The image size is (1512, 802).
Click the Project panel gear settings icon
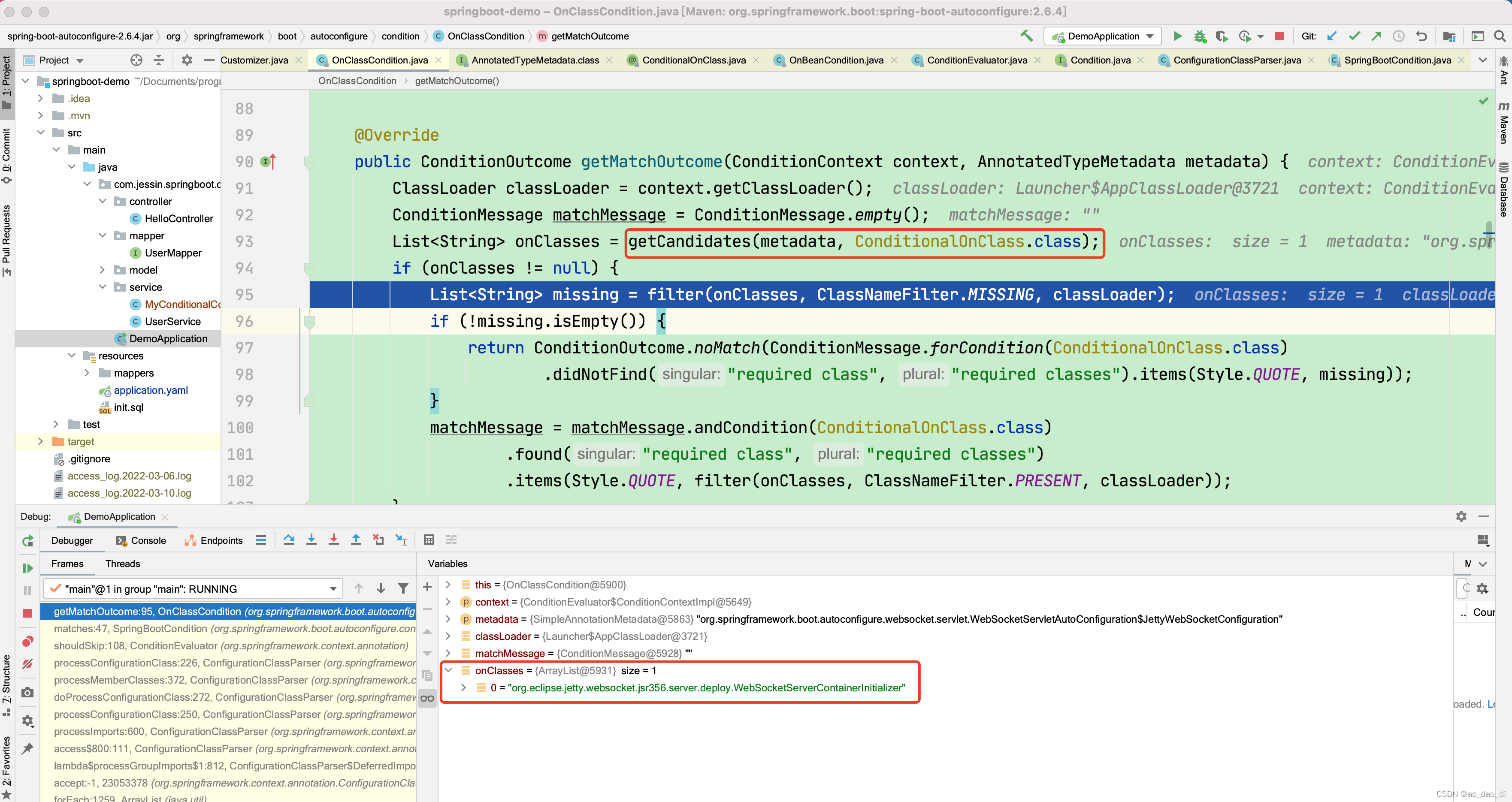[187, 60]
